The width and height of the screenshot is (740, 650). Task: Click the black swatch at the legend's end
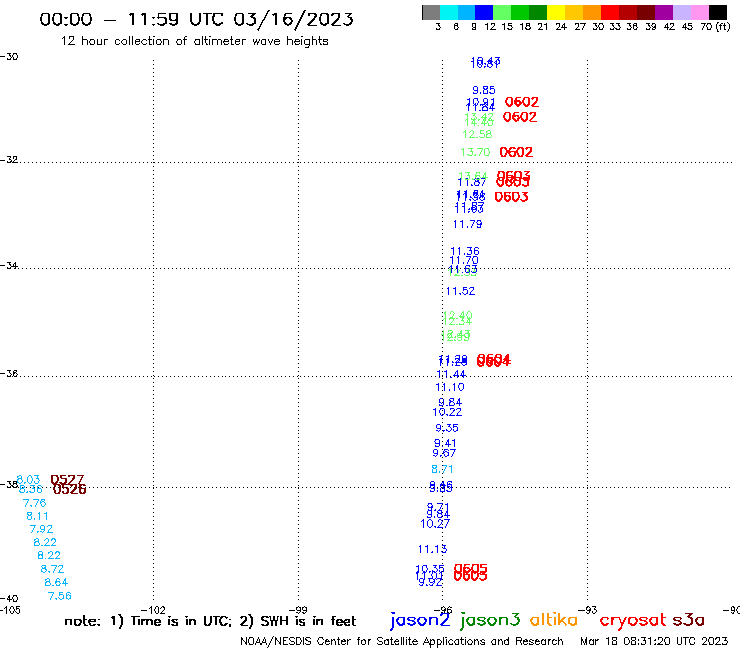(x=718, y=12)
